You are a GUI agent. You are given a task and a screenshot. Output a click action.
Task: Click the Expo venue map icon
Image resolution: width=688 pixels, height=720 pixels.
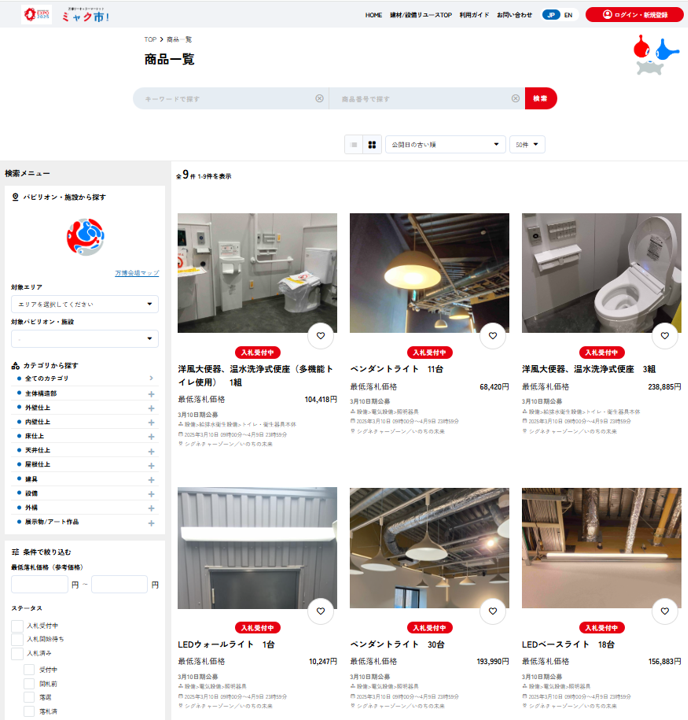(x=85, y=237)
